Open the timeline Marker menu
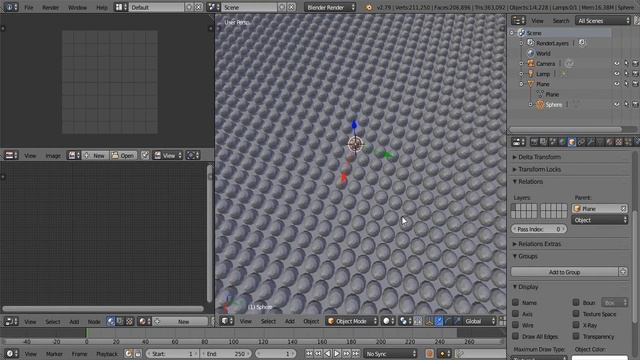Image resolution: width=640 pixels, height=360 pixels. 54,354
